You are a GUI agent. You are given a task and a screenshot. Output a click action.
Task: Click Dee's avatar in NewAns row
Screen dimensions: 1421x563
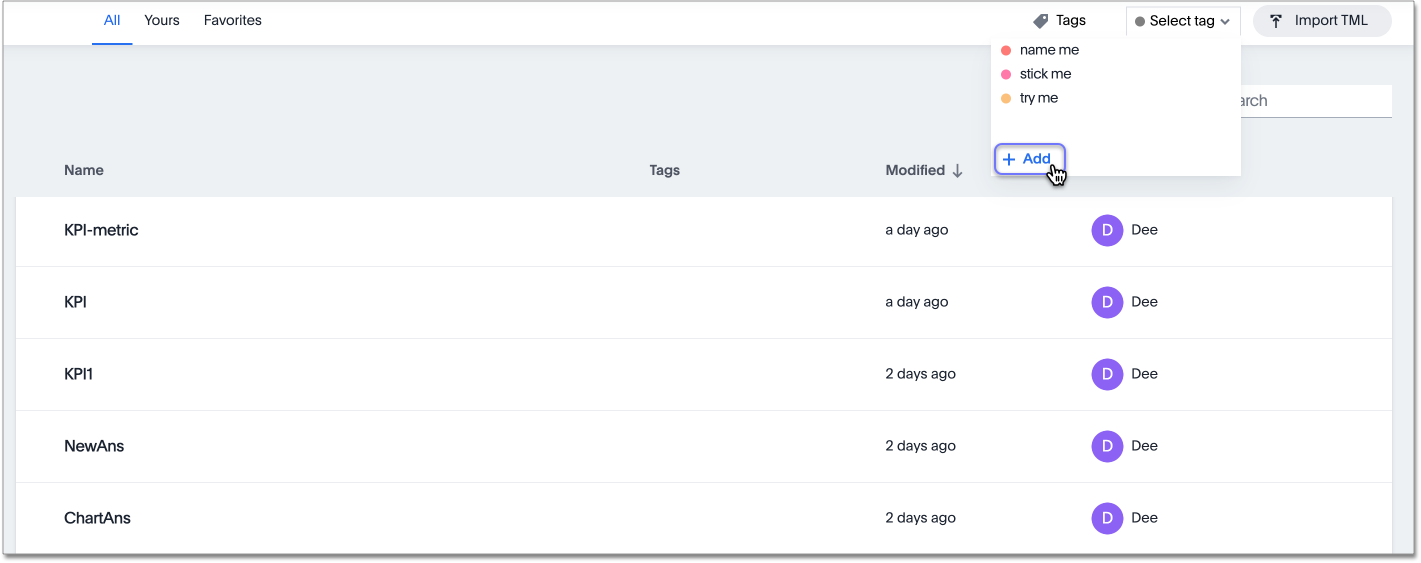coord(1107,446)
